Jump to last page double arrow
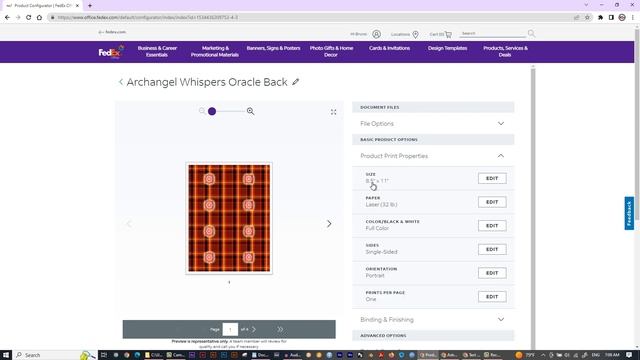Image resolution: width=640 pixels, height=360 pixels. [x=280, y=329]
